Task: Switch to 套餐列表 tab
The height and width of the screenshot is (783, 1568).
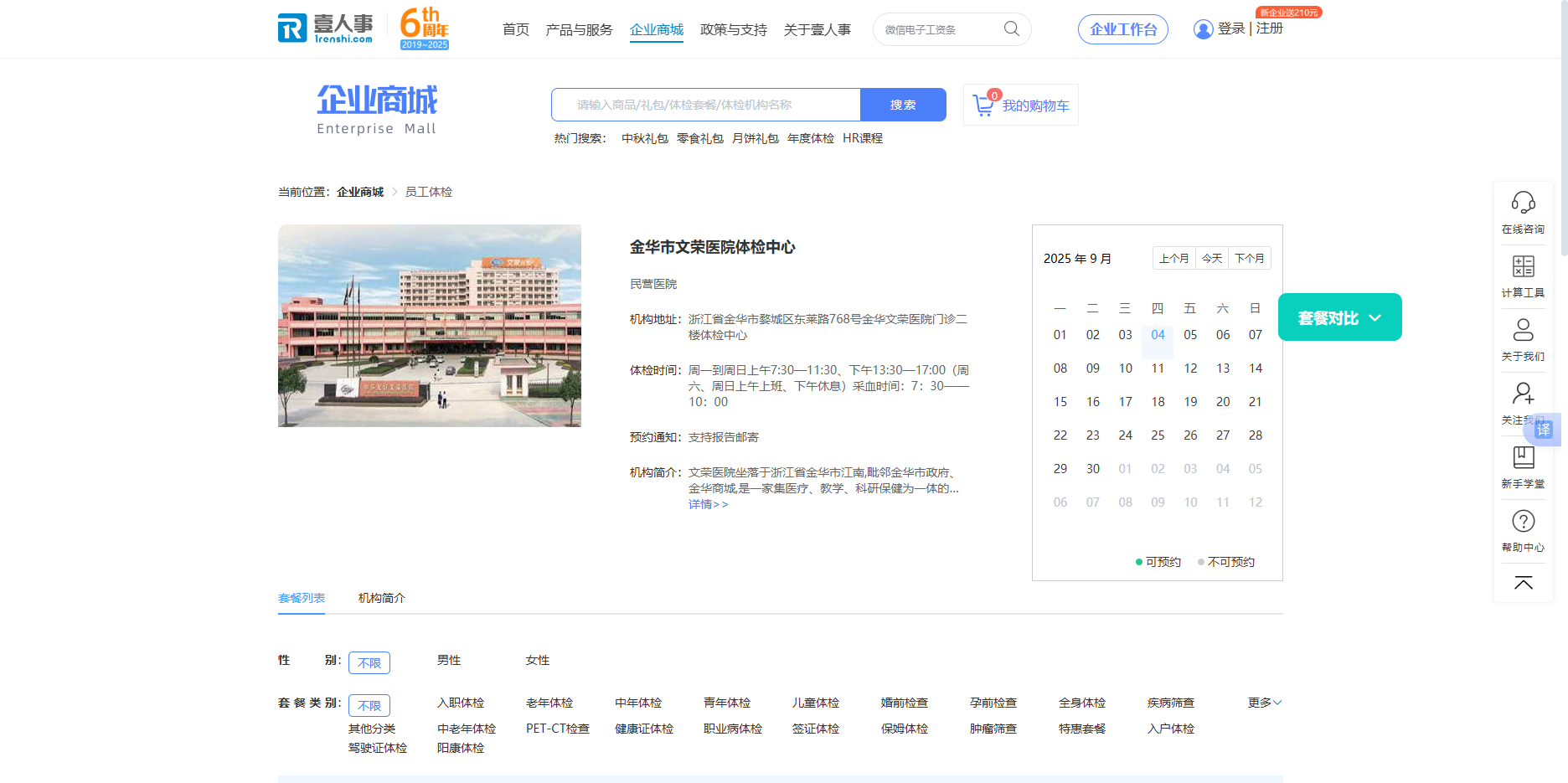Action: coord(302,598)
